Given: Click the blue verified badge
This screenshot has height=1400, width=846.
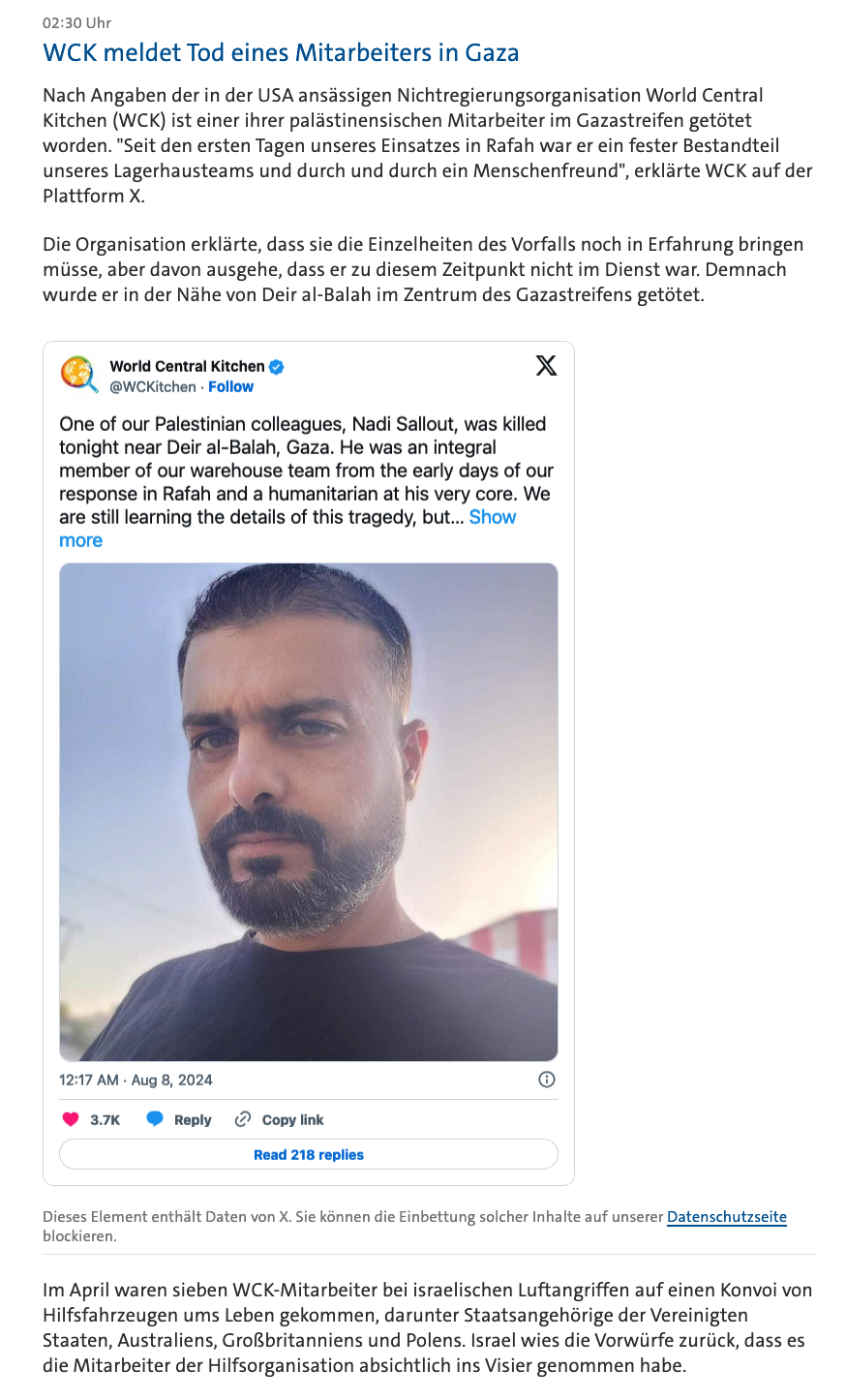Looking at the screenshot, I should [277, 367].
